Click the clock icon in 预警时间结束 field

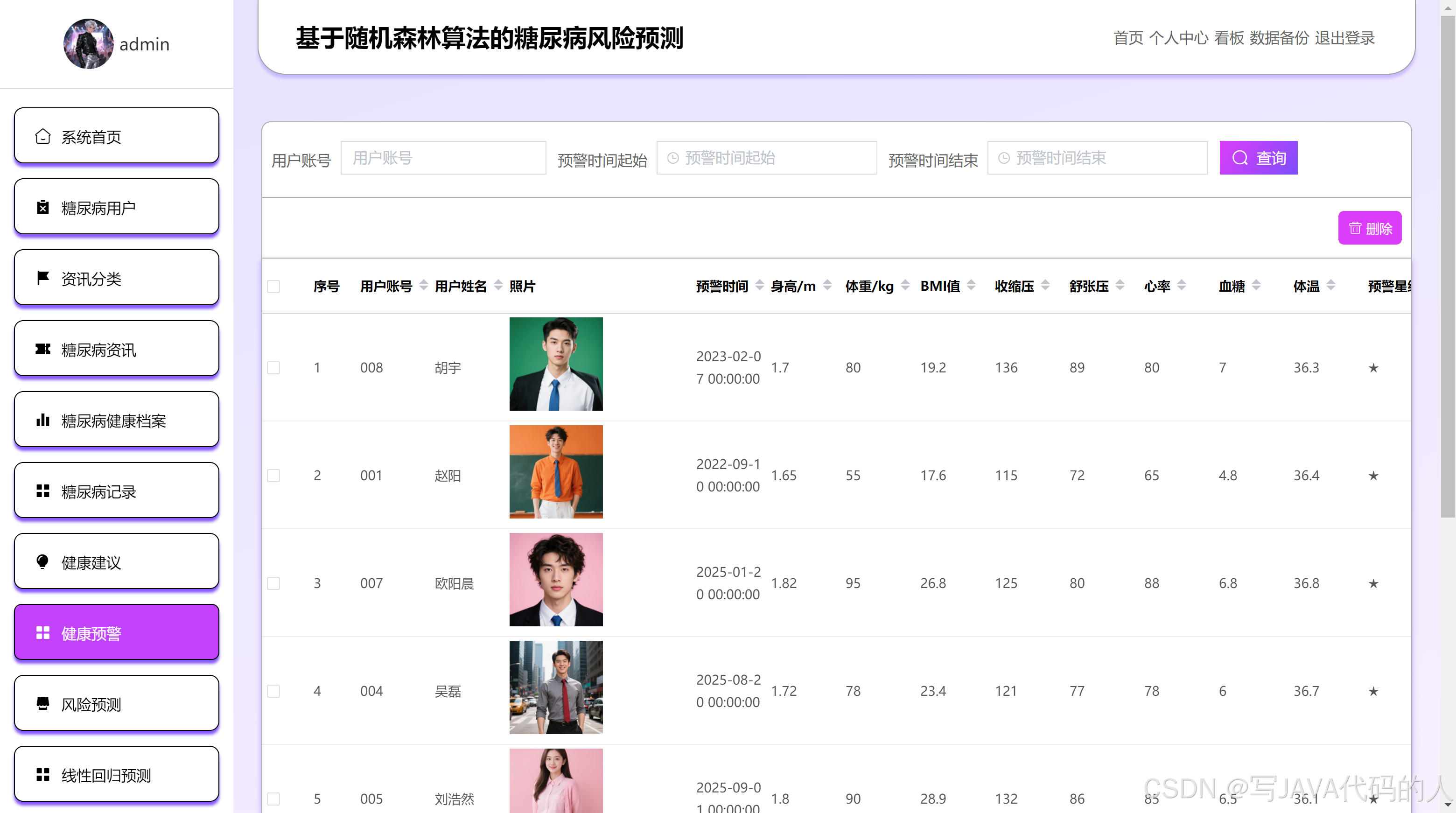[1004, 158]
